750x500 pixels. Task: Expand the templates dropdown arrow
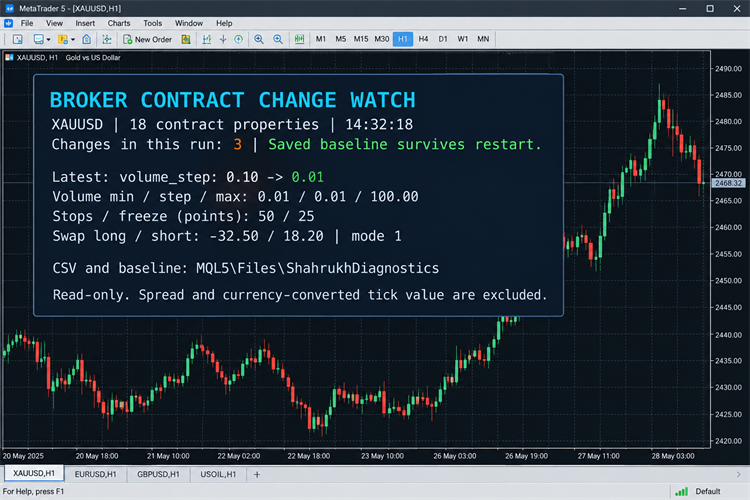[x=73, y=40]
